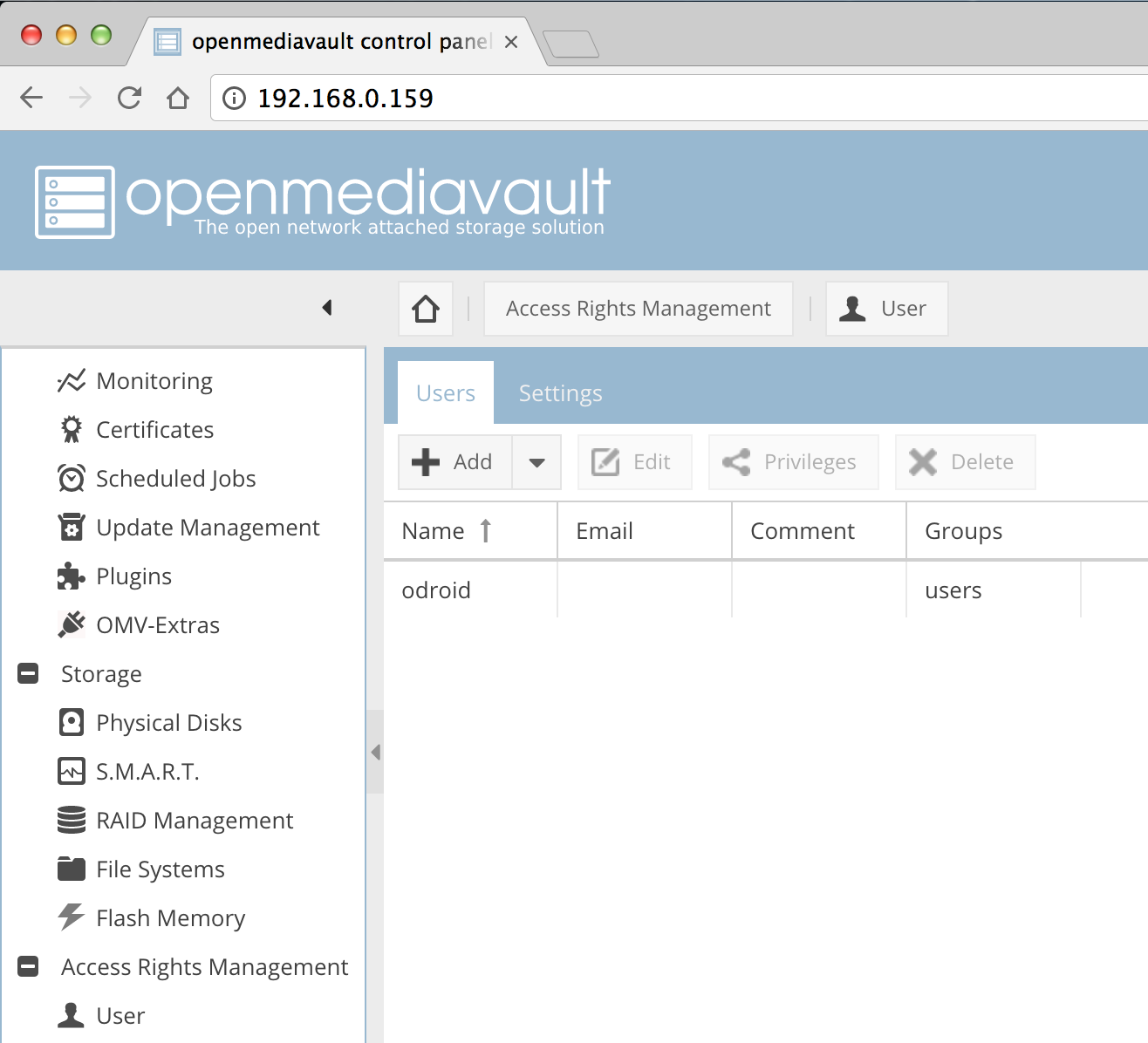The width and height of the screenshot is (1148, 1043).
Task: Open Plugins in the sidebar
Action: coord(134,576)
